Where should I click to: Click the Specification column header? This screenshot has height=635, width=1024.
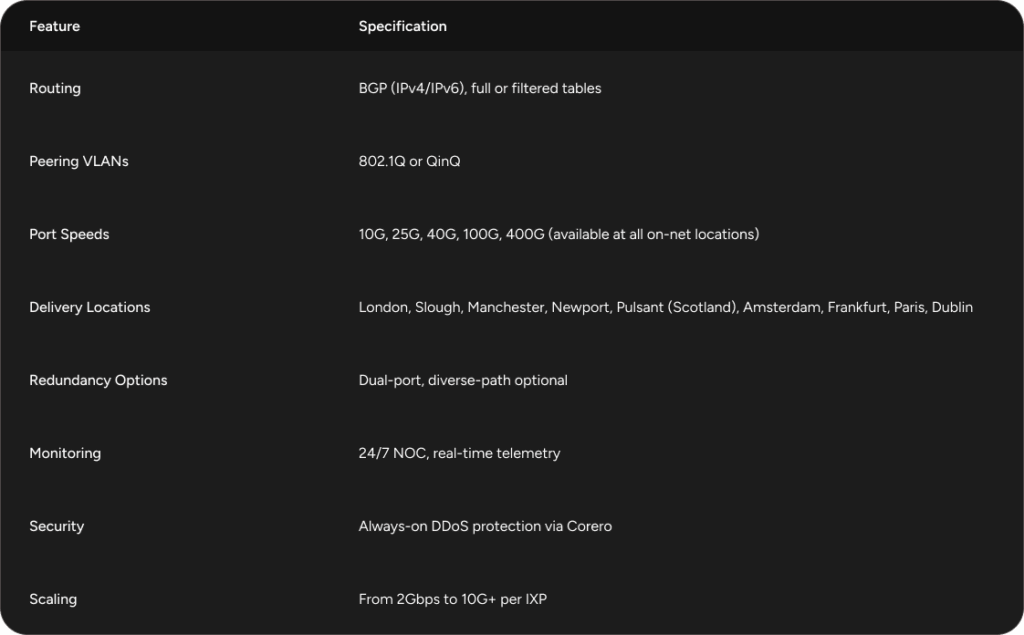coord(402,26)
